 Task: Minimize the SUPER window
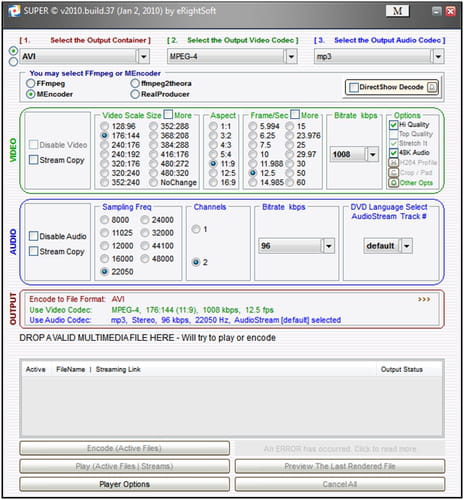click(x=437, y=11)
